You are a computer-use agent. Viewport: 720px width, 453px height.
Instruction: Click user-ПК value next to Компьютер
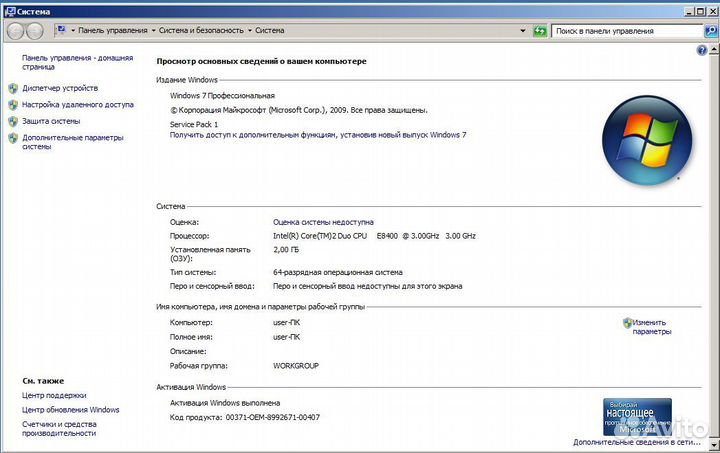(286, 323)
